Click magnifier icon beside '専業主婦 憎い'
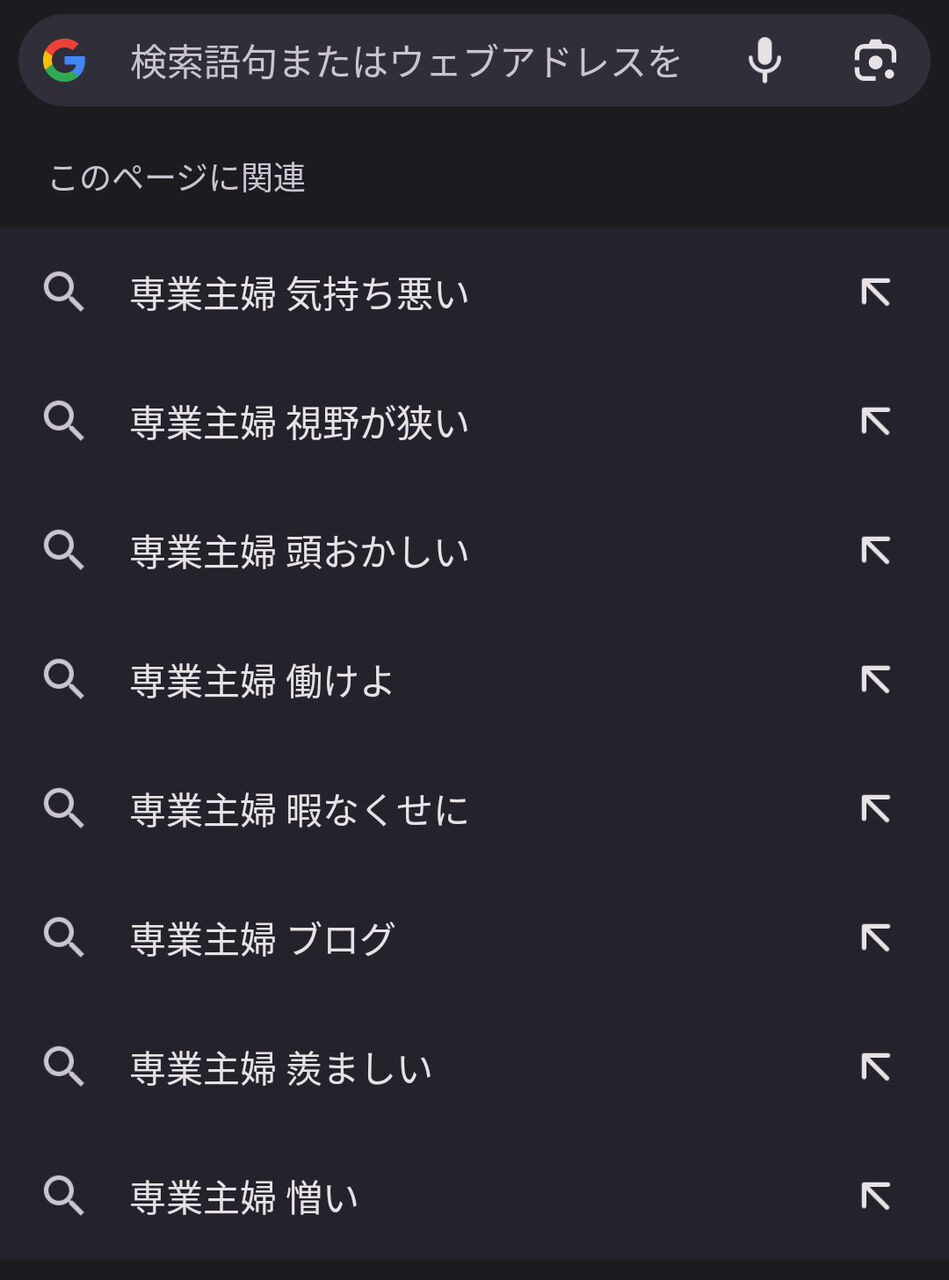The height and width of the screenshot is (1280, 949). [64, 1196]
